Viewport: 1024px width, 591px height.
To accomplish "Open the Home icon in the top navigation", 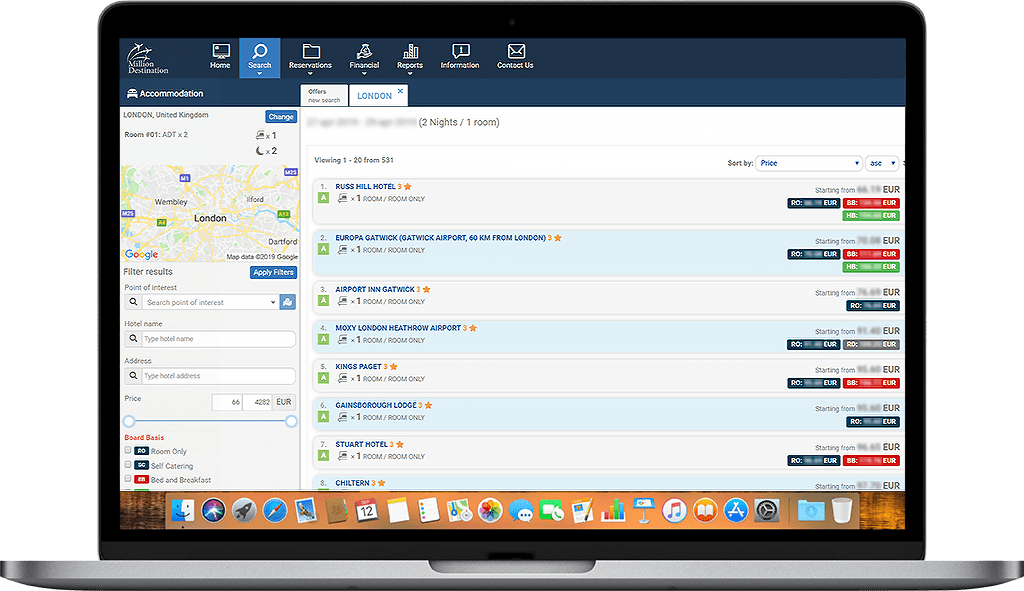I will pyautogui.click(x=220, y=52).
